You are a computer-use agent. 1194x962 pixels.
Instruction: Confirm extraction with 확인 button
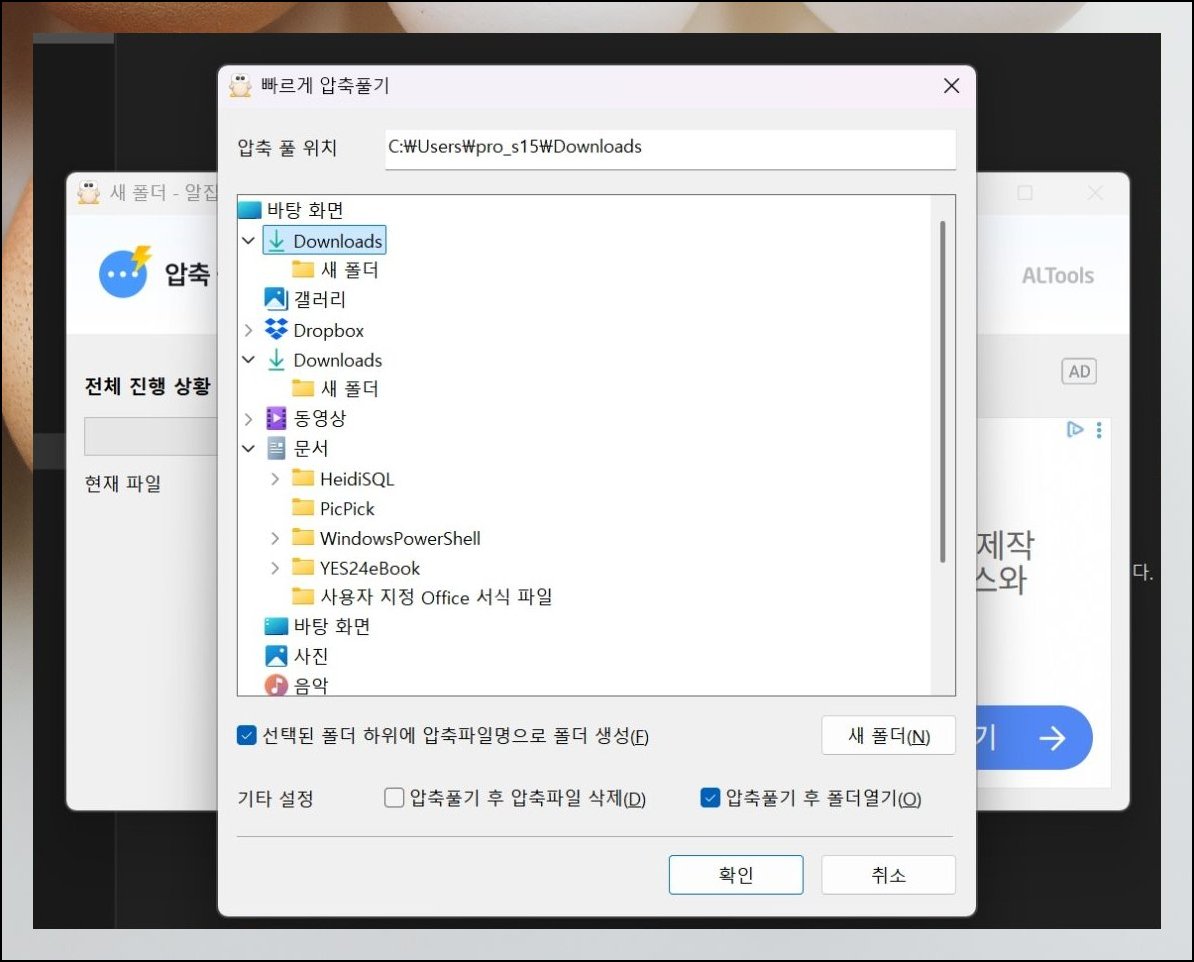click(736, 874)
